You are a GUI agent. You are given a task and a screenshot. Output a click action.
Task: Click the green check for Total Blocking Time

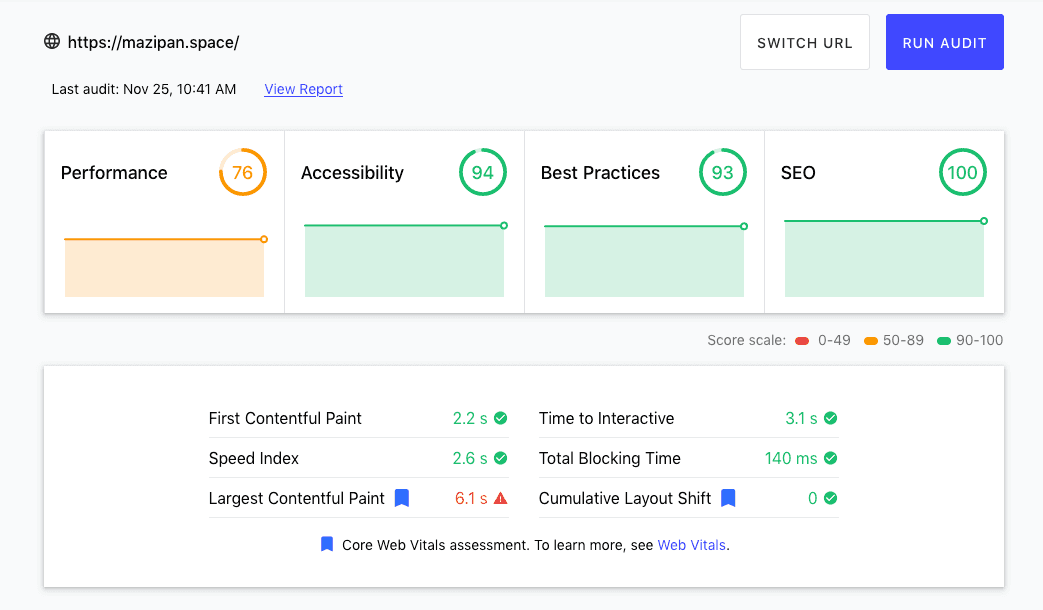coord(831,458)
